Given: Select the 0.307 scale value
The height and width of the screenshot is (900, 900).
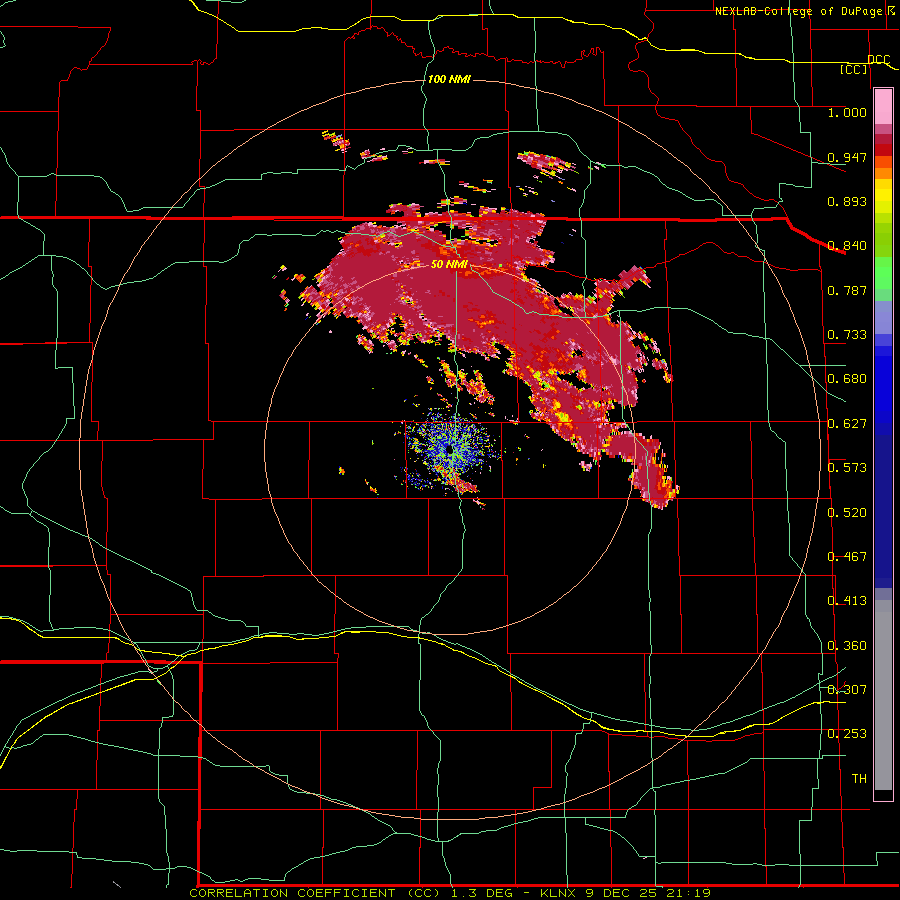Looking at the screenshot, I should click(x=847, y=690).
